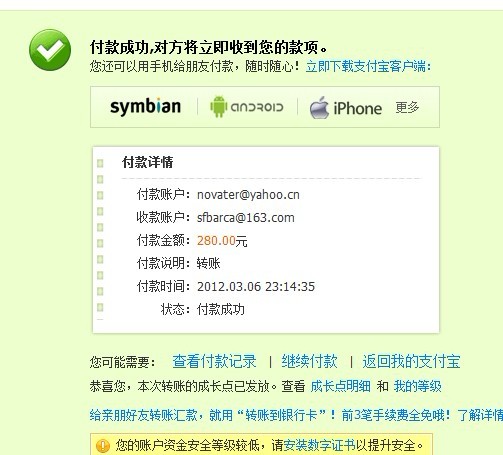This screenshot has height=455, width=503.
Task: Open 我的等级 my level link
Action: 418,386
